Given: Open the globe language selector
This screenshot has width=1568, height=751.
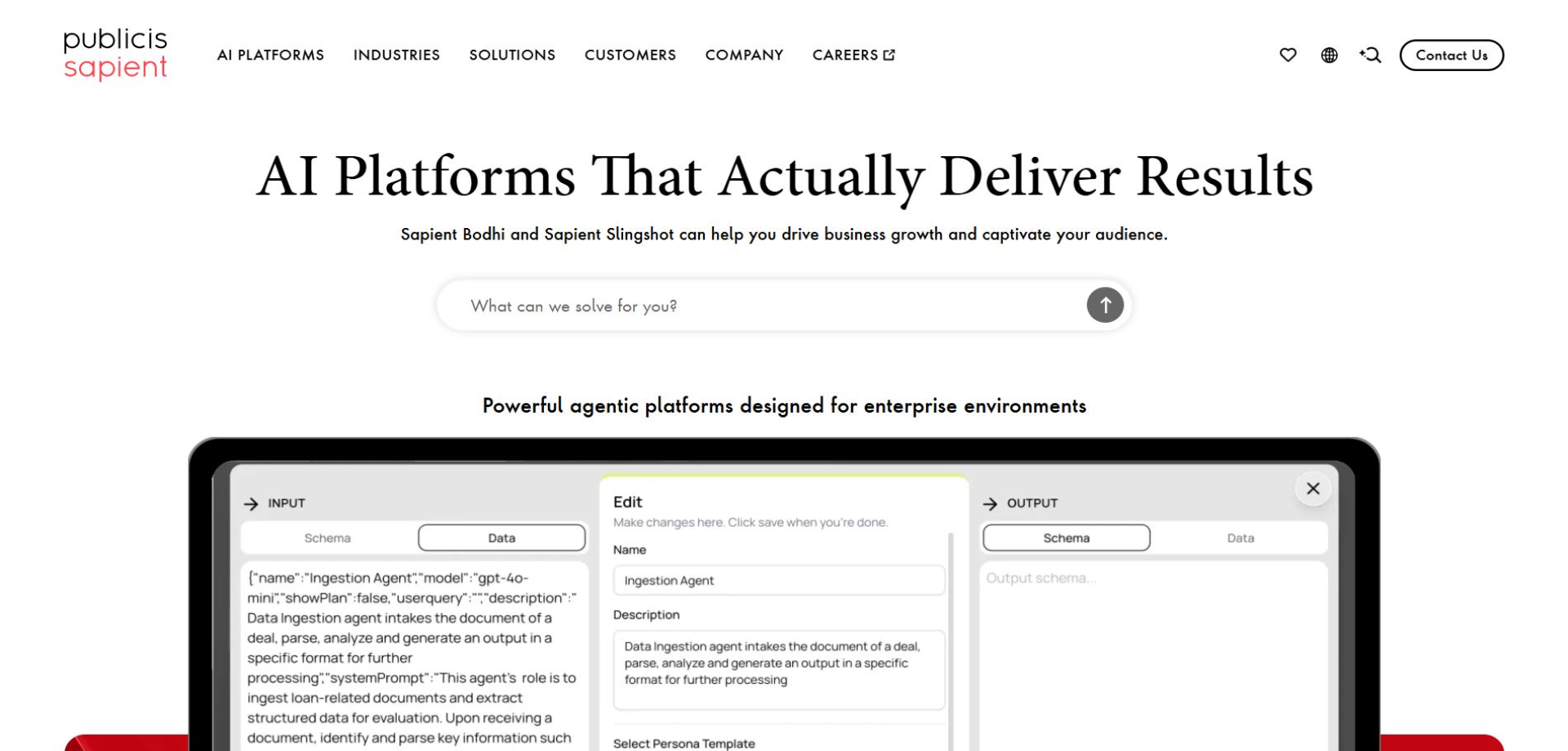Looking at the screenshot, I should [1330, 55].
